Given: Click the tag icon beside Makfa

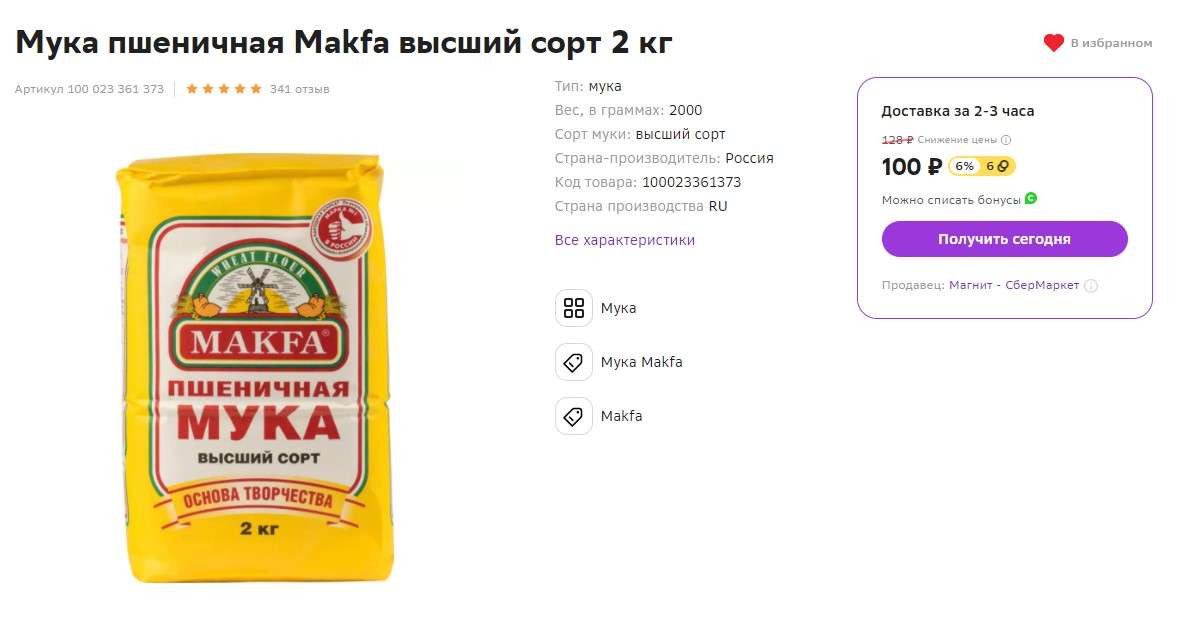Looking at the screenshot, I should (574, 416).
